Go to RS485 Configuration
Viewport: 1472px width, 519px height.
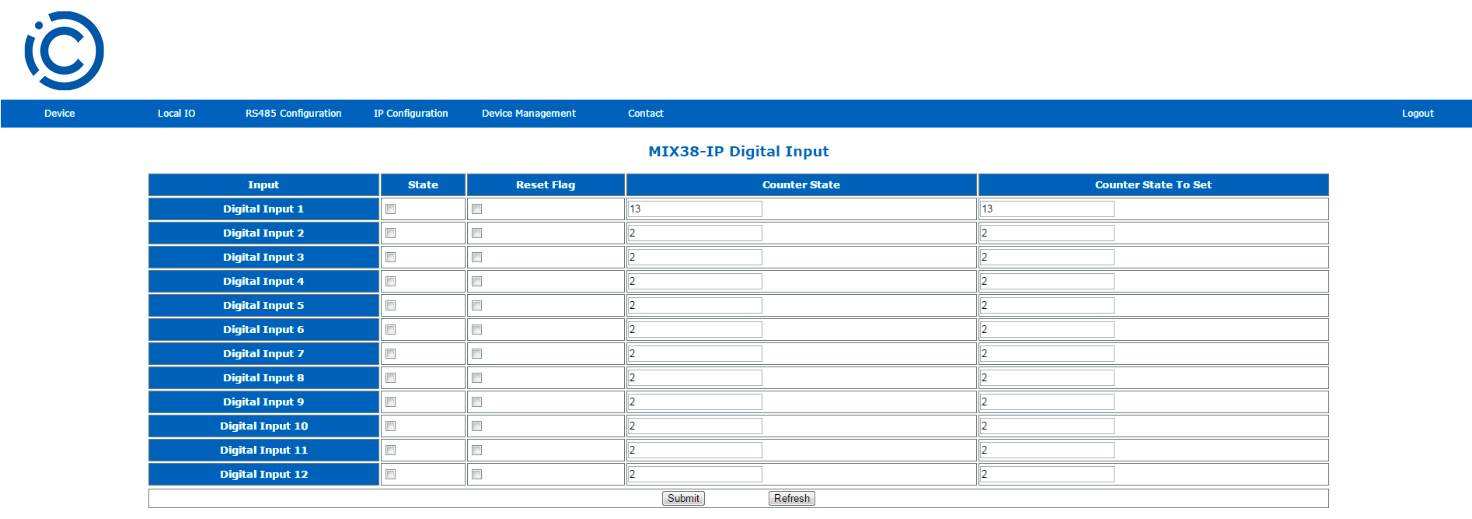pyautogui.click(x=293, y=114)
